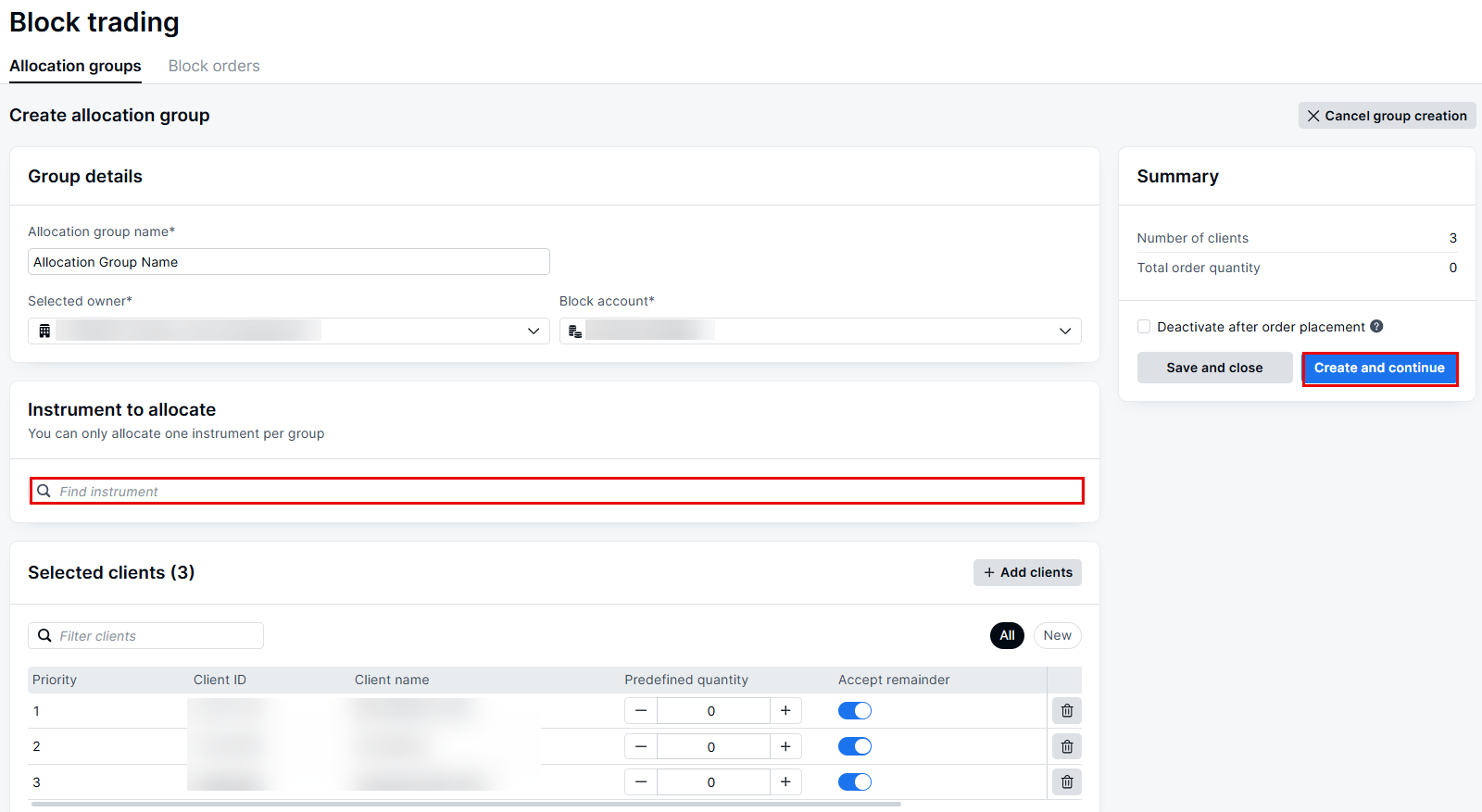1482x812 pixels.
Task: Delete client row with priority 1
Action: [1066, 711]
